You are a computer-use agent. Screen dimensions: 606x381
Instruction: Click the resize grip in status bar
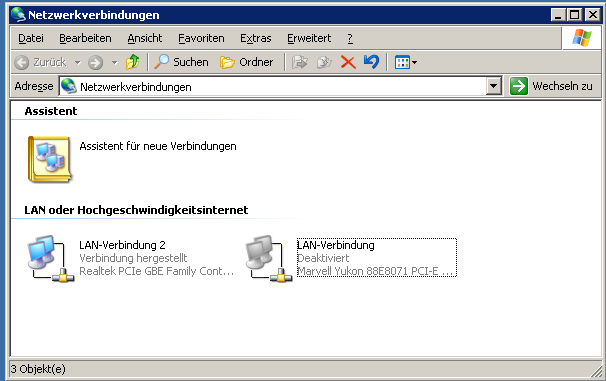[597, 372]
